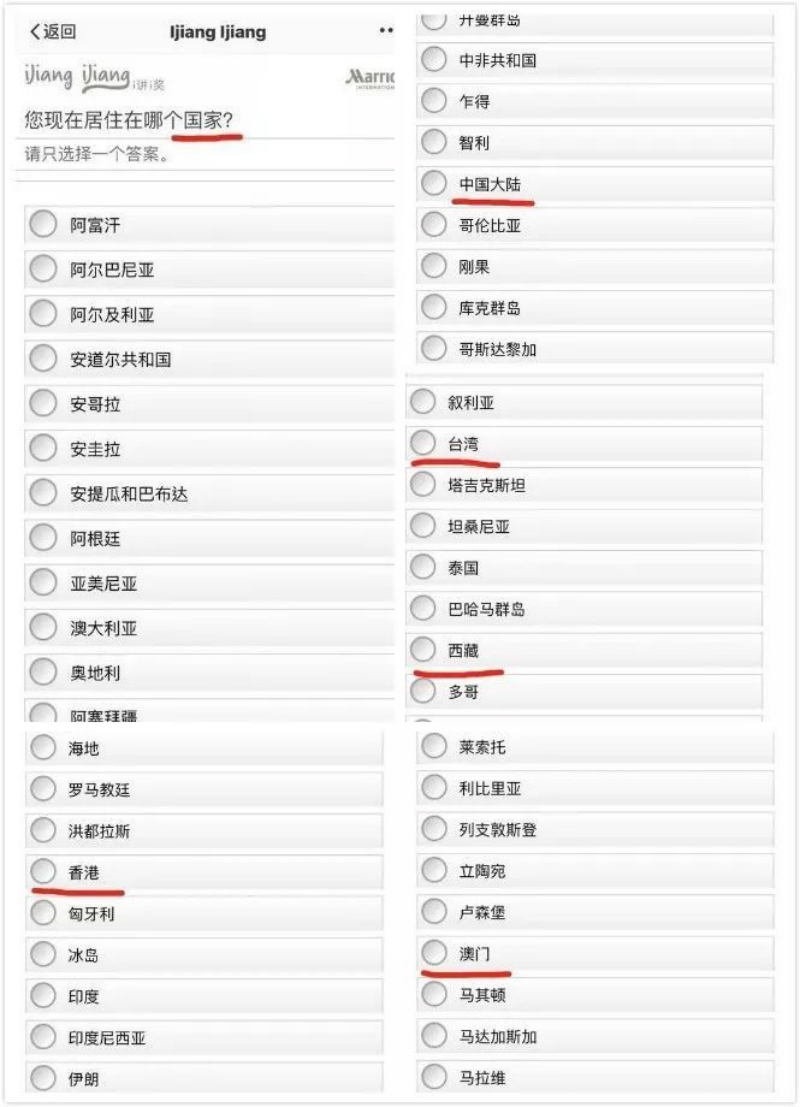Screen dimensions: 800x1107
Task: Choose 泰国 radio option
Action: (x=422, y=567)
